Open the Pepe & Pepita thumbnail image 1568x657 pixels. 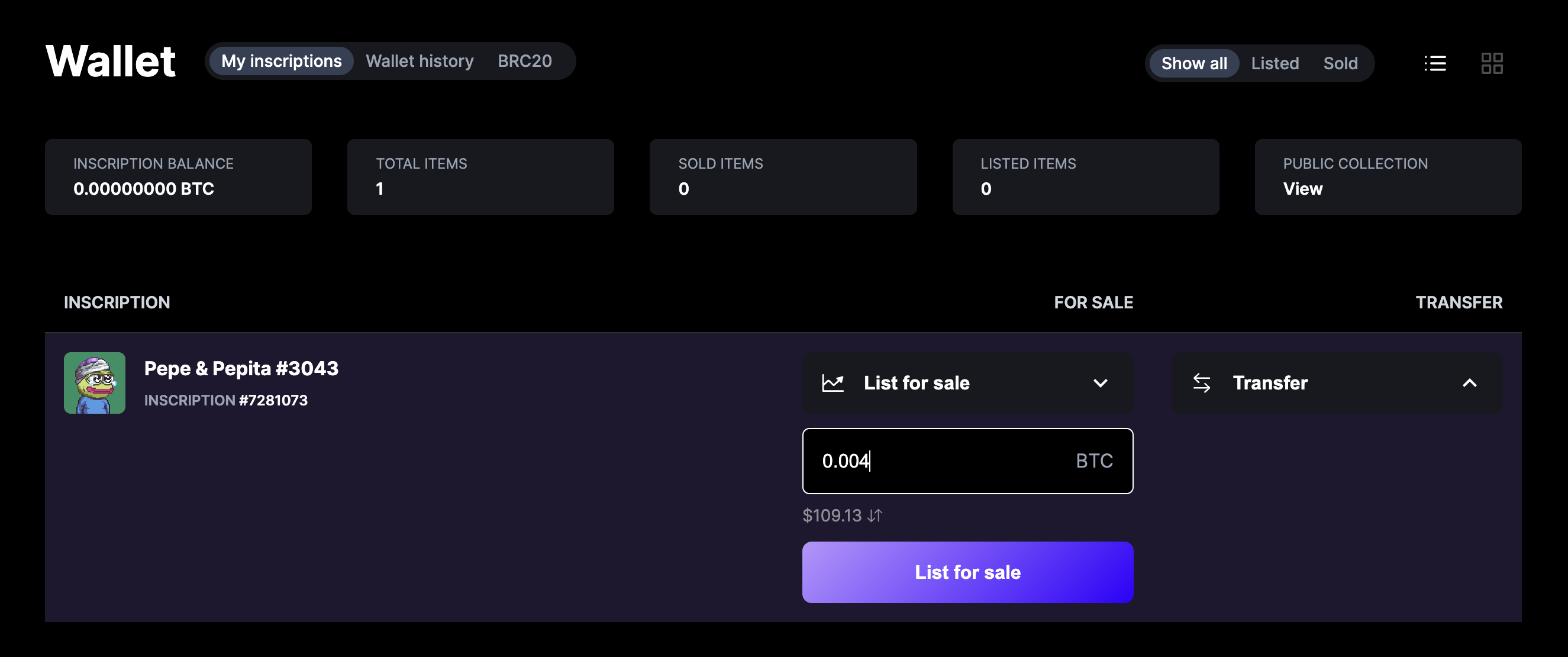[94, 382]
